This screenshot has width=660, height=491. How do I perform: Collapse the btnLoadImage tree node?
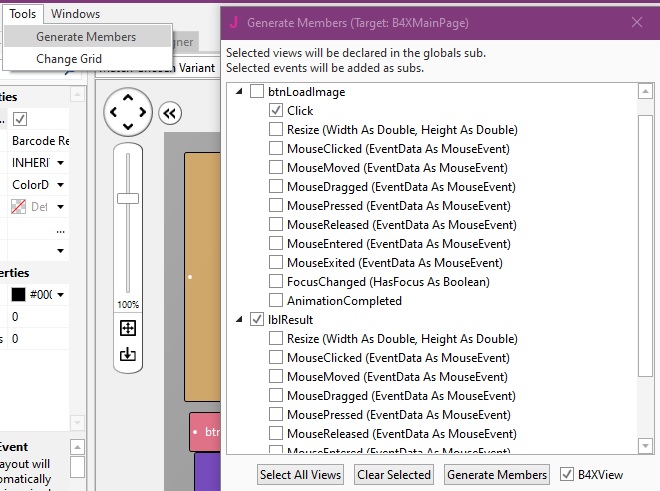239,92
